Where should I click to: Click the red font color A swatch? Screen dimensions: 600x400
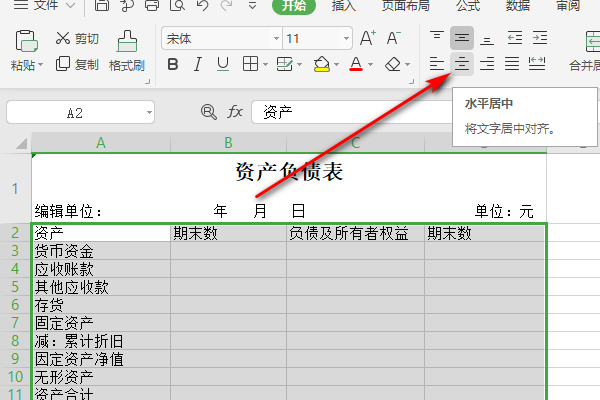pos(355,65)
